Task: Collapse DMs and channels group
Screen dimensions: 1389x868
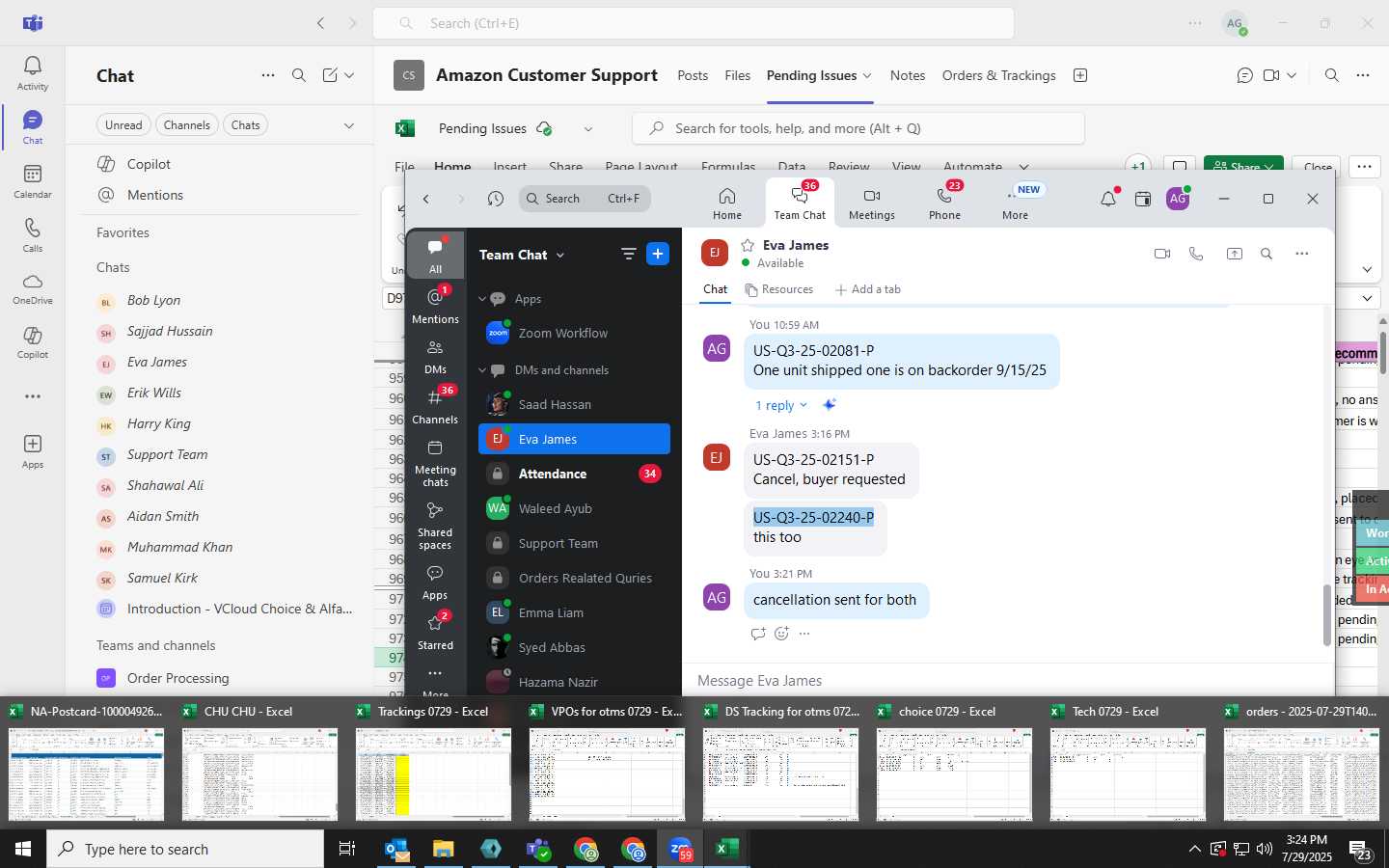Action: point(482,370)
